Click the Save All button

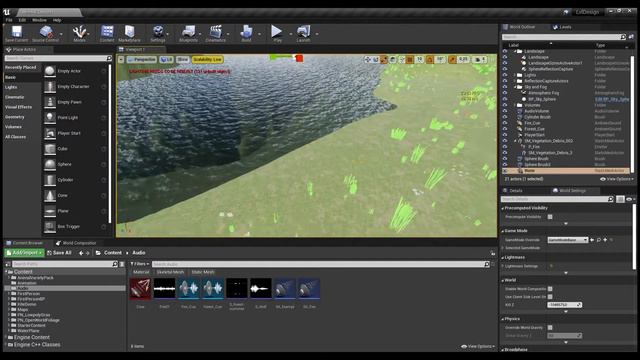(59, 253)
